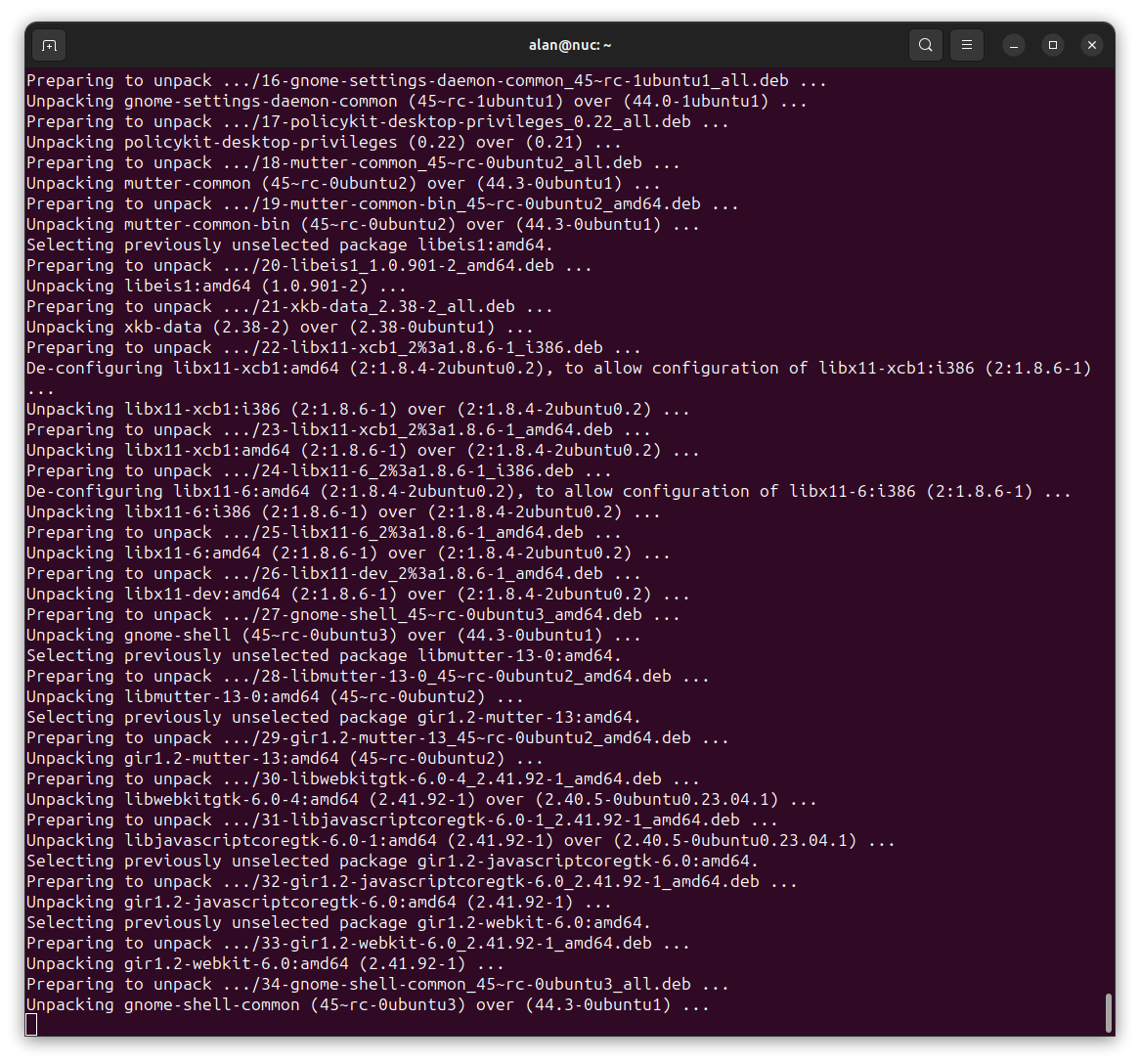This screenshot has height=1064, width=1140.
Task: Click 'De-configuring libx11-6:amd64' line
Action: click(x=548, y=492)
